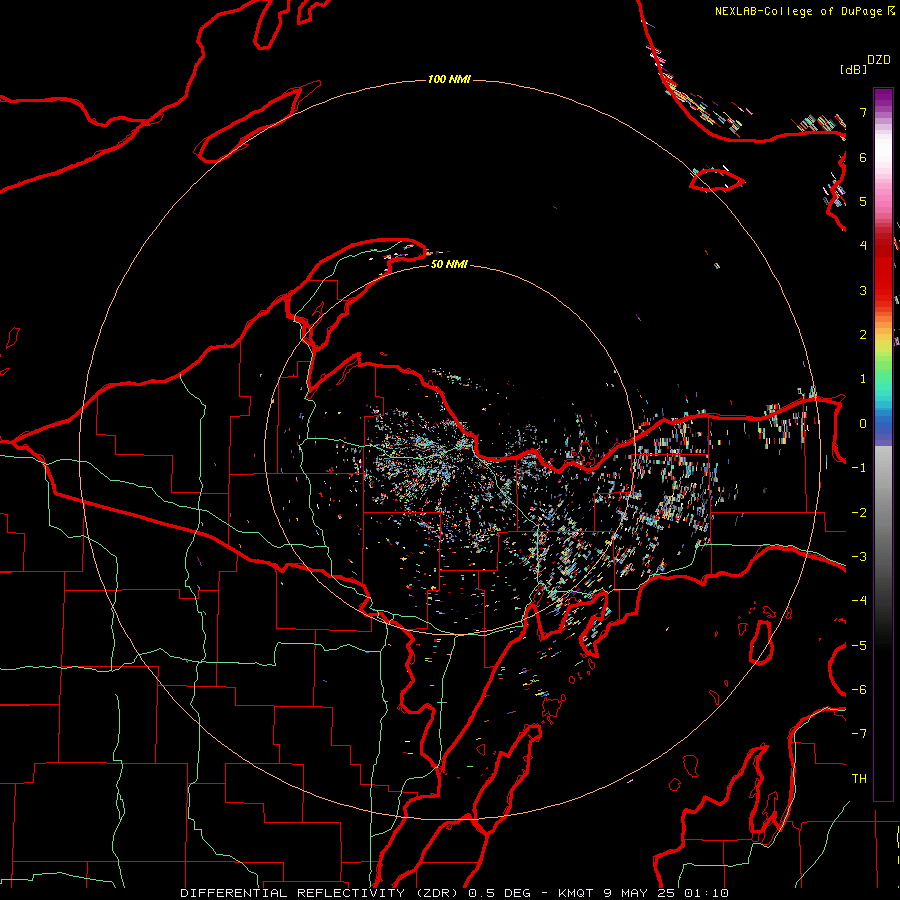This screenshot has height=900, width=900.
Task: Click the 1 dB value on the legend
Action: (x=863, y=379)
